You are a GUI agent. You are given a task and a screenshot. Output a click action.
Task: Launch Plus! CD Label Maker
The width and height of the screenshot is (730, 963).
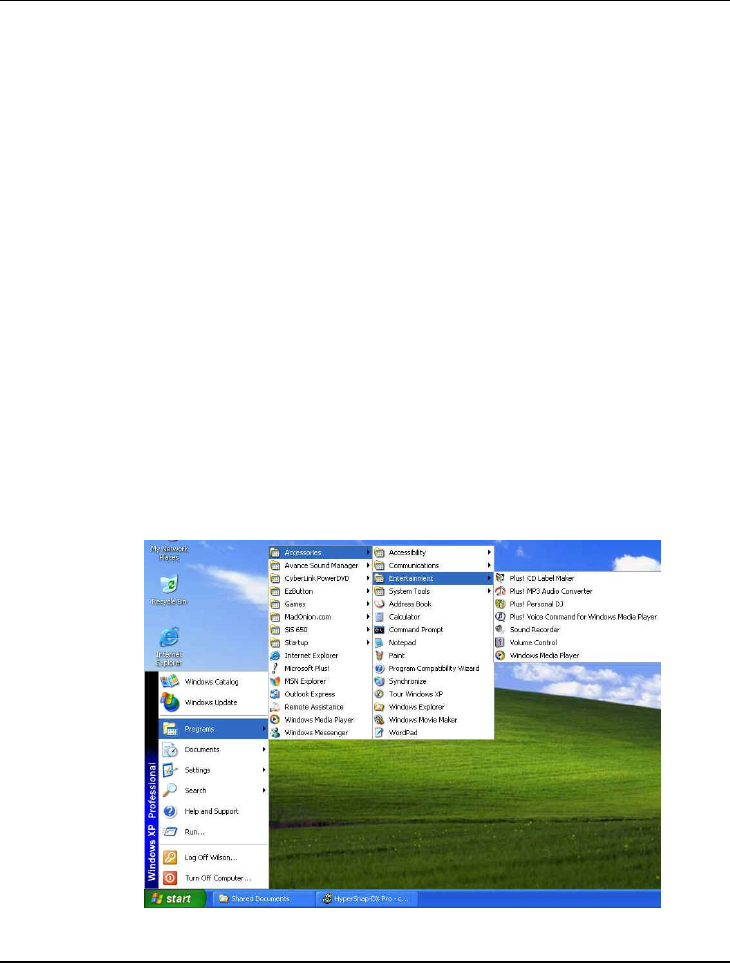tap(577, 578)
